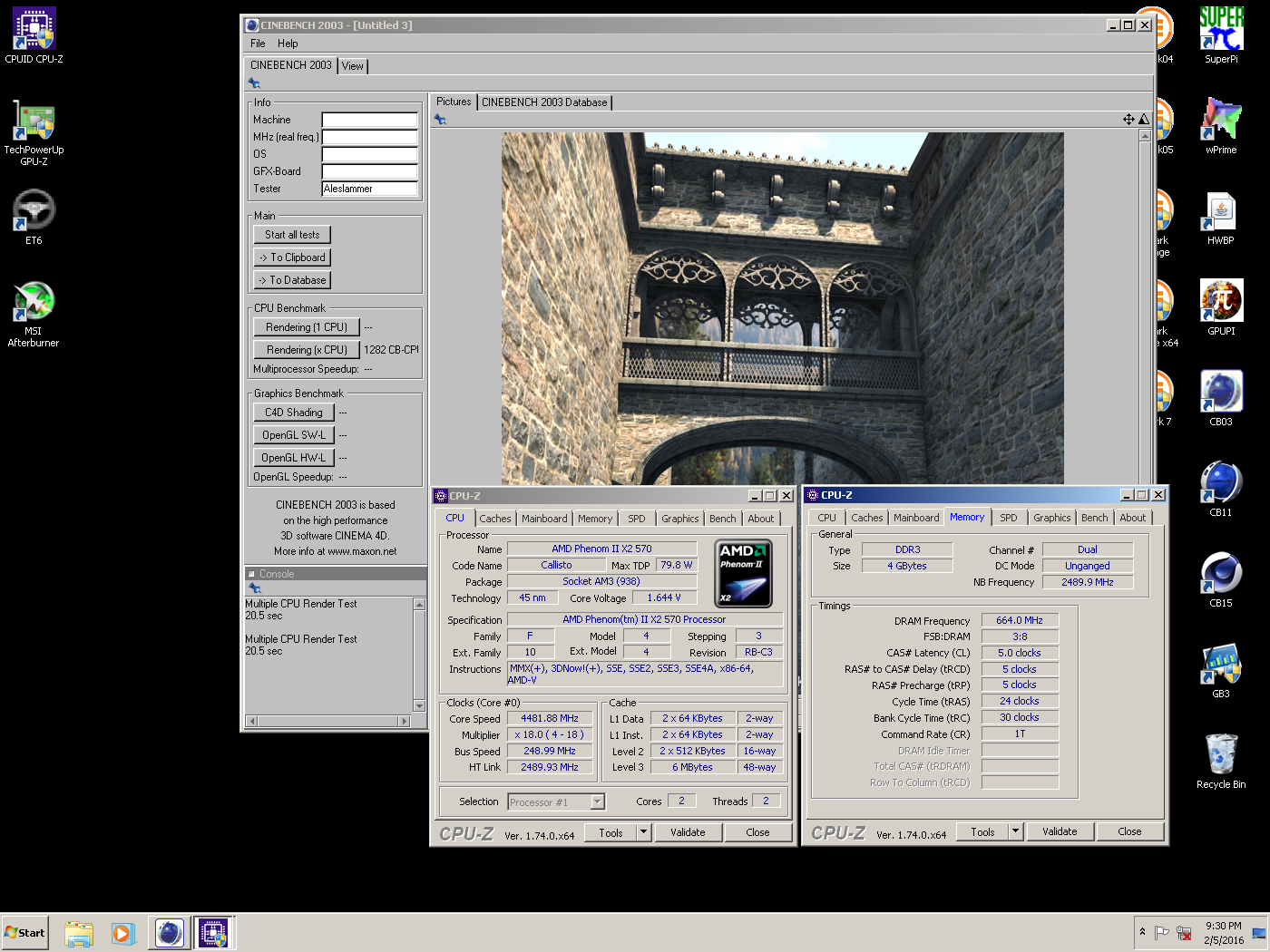Expand Tools dropdown arrow in left CPU-Z
The width and height of the screenshot is (1270, 952).
643,832
